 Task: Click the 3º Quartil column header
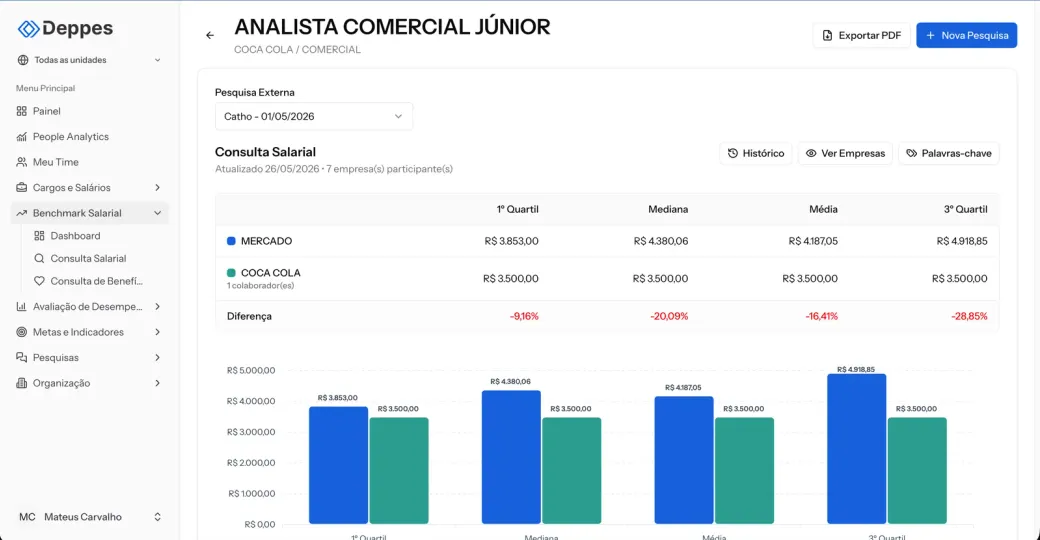[x=966, y=209]
